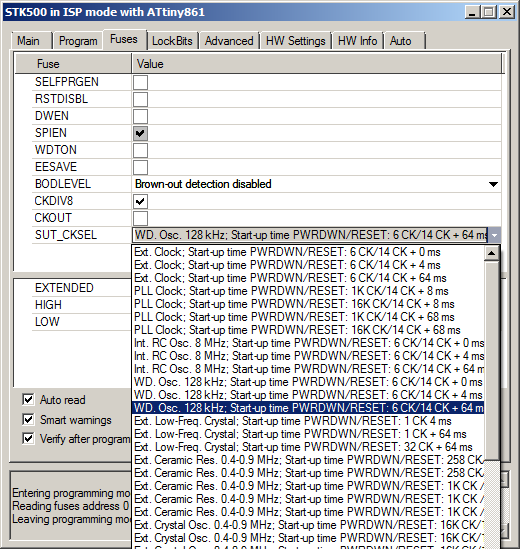
Task: Toggle the Smart warnings checkbox
Action: click(28, 419)
